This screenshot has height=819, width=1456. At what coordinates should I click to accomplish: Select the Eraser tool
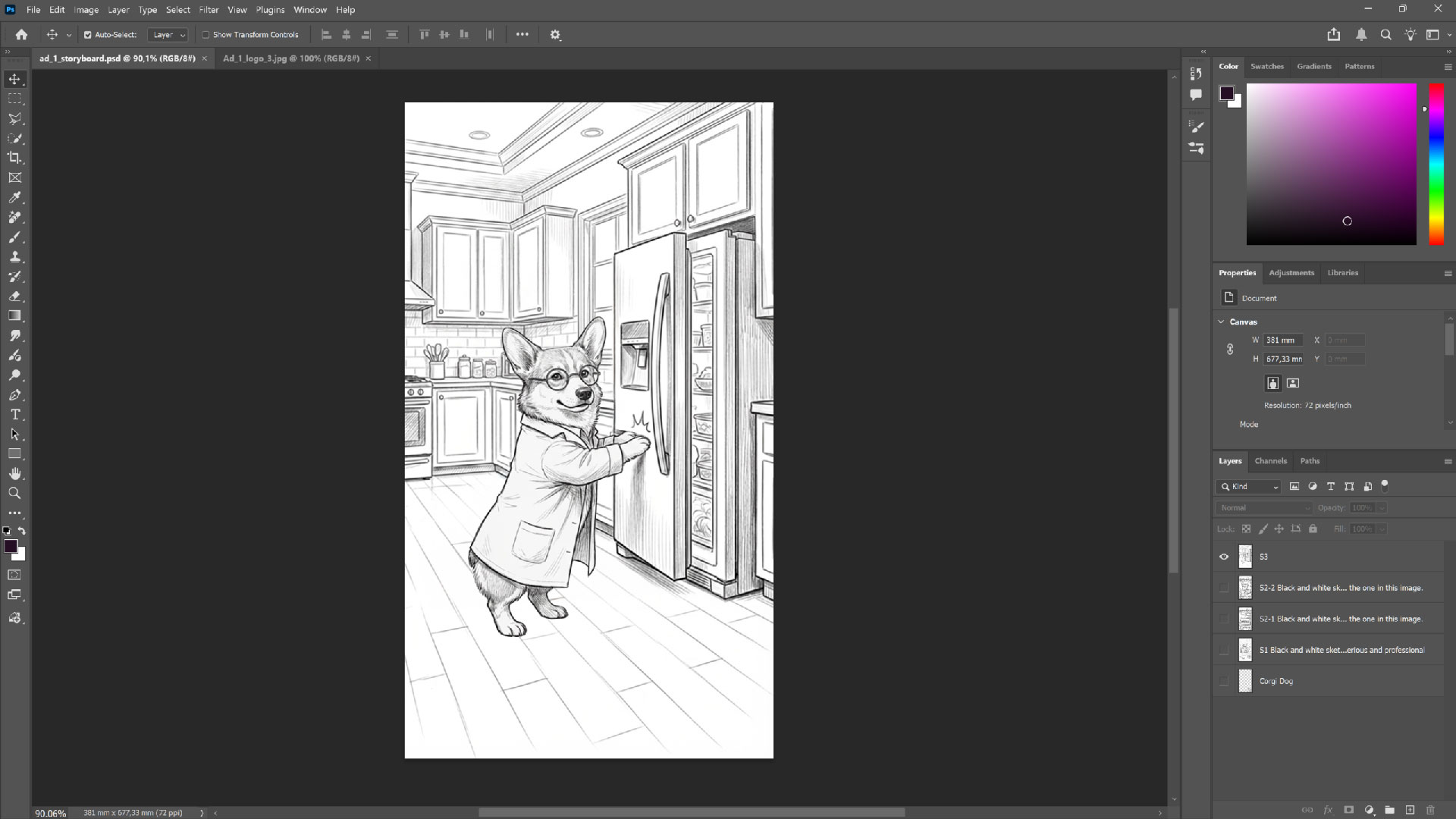point(15,297)
